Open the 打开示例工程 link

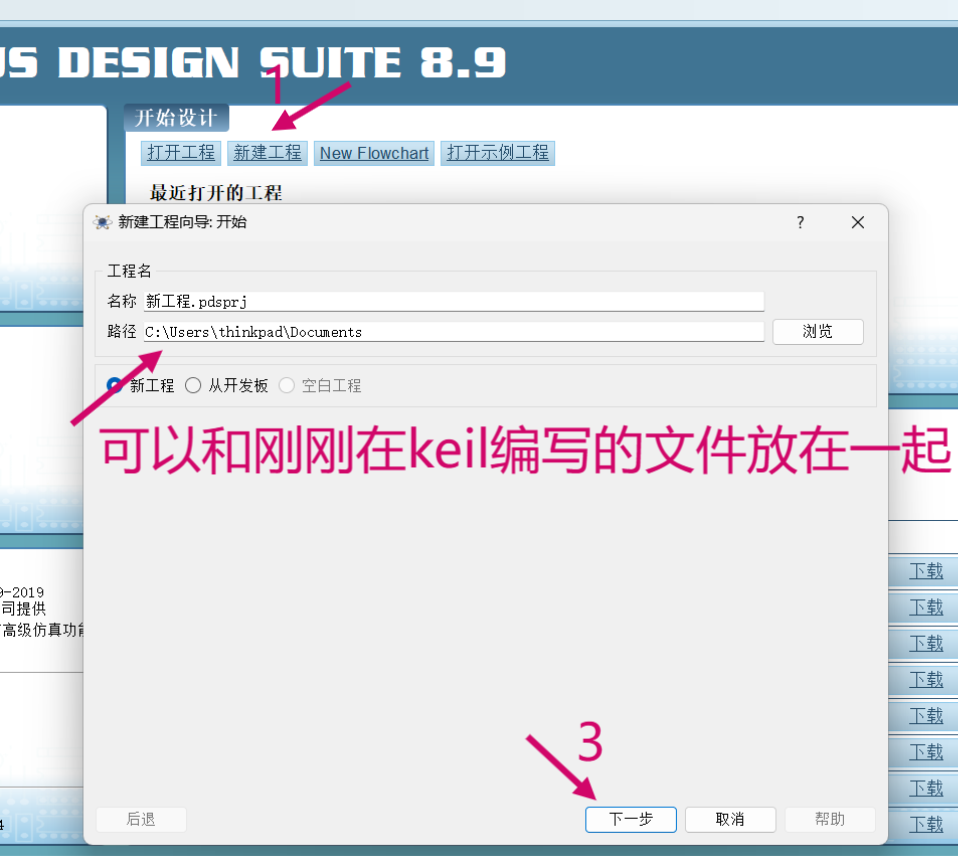(x=497, y=153)
